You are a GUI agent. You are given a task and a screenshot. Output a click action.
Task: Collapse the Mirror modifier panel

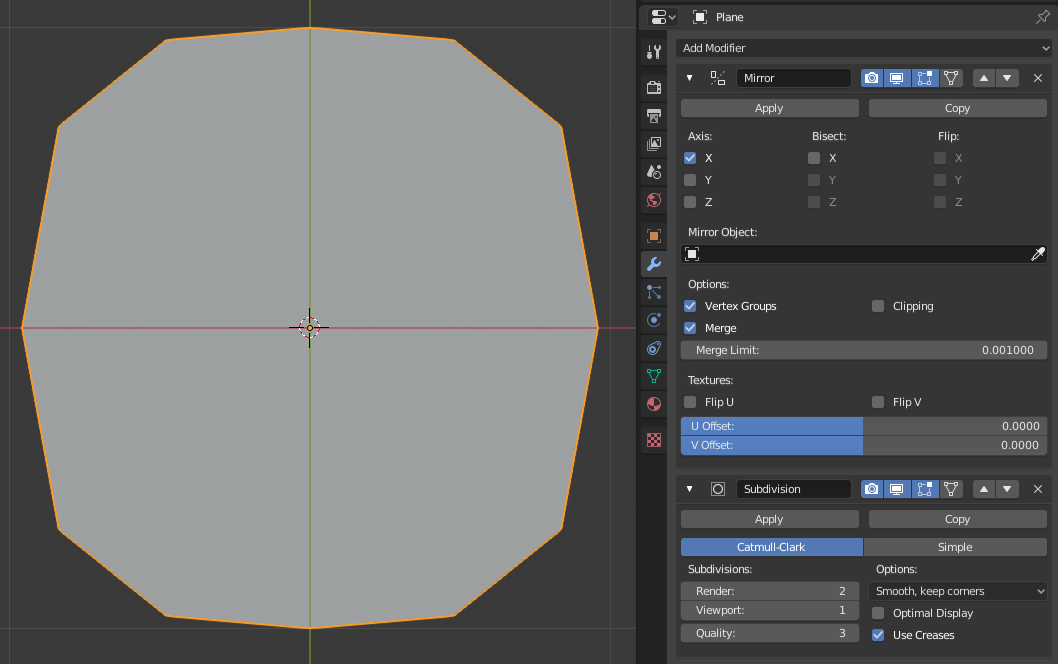(x=688, y=77)
